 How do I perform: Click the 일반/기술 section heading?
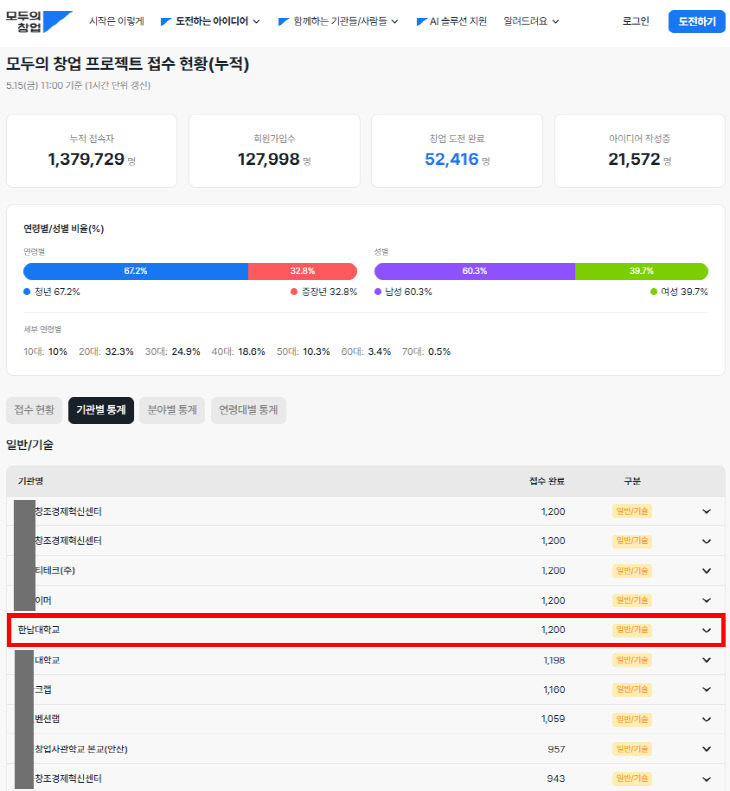29,445
